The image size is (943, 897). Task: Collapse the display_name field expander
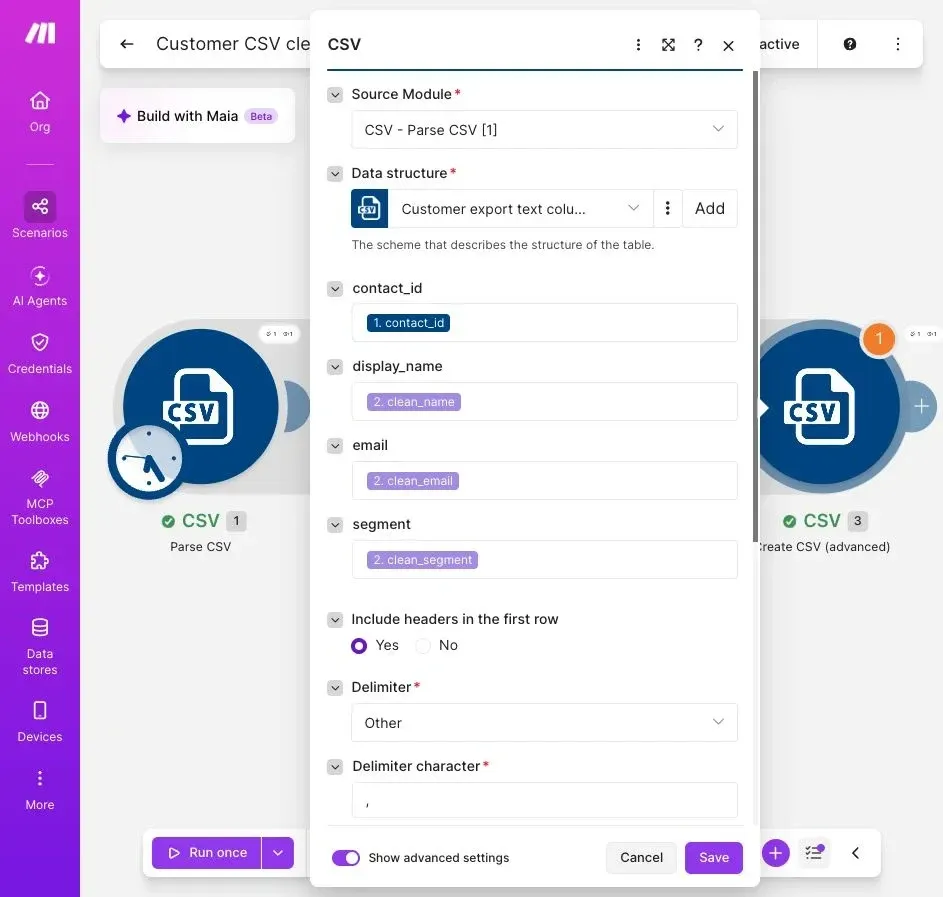point(335,367)
